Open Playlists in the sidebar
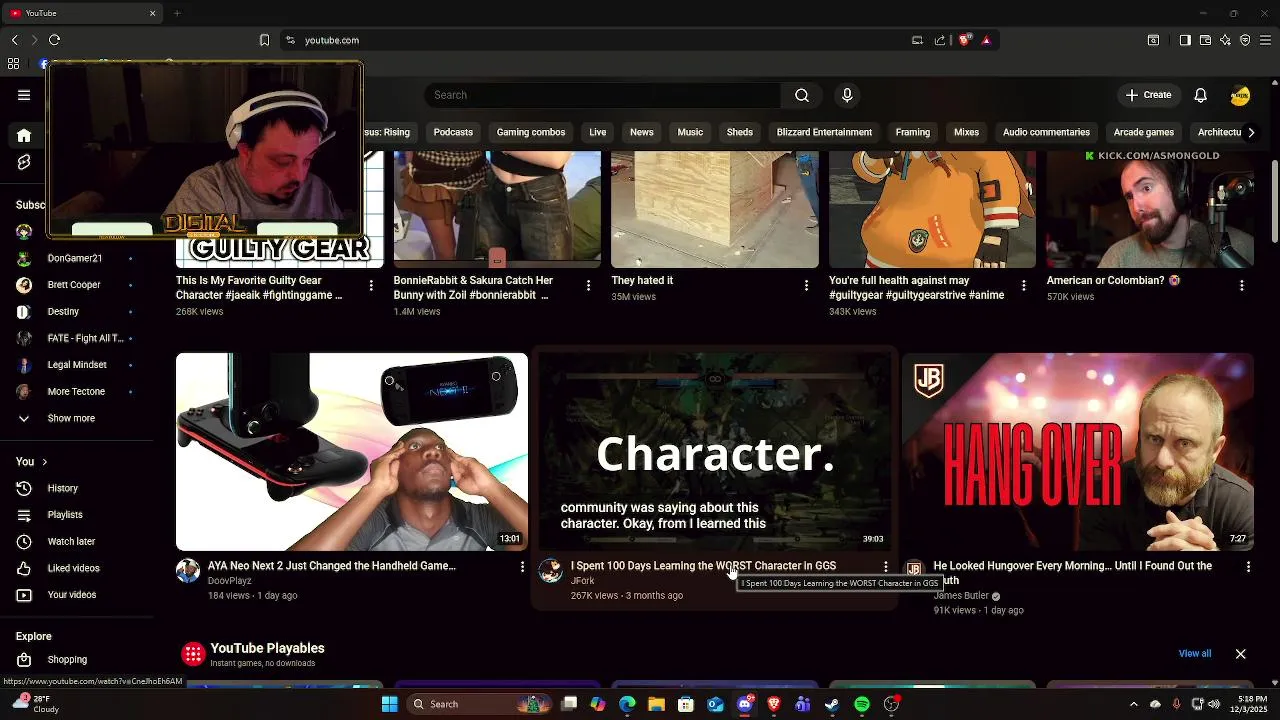The image size is (1280, 720). 65,514
